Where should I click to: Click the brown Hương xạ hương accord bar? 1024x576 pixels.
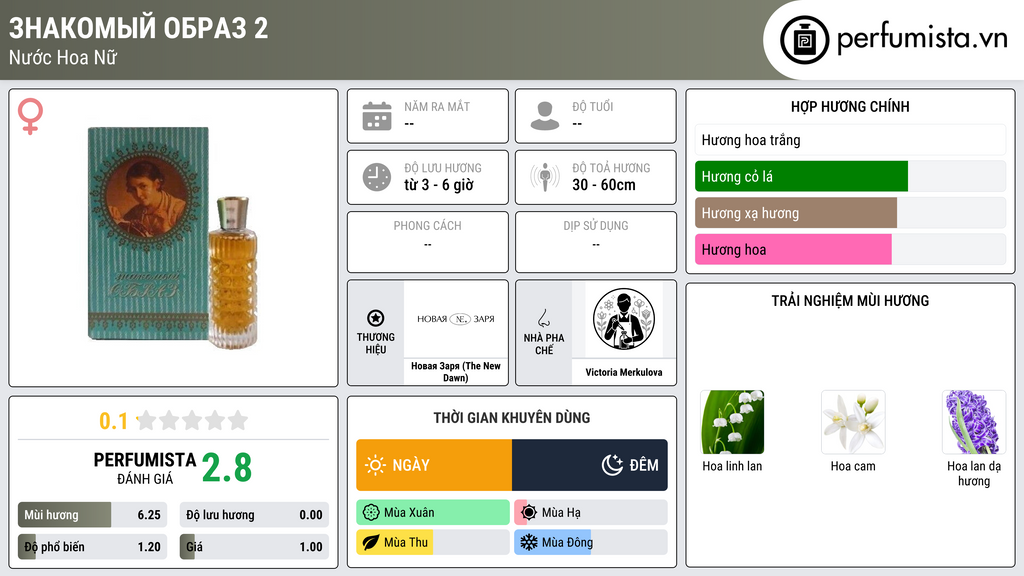[x=850, y=213]
